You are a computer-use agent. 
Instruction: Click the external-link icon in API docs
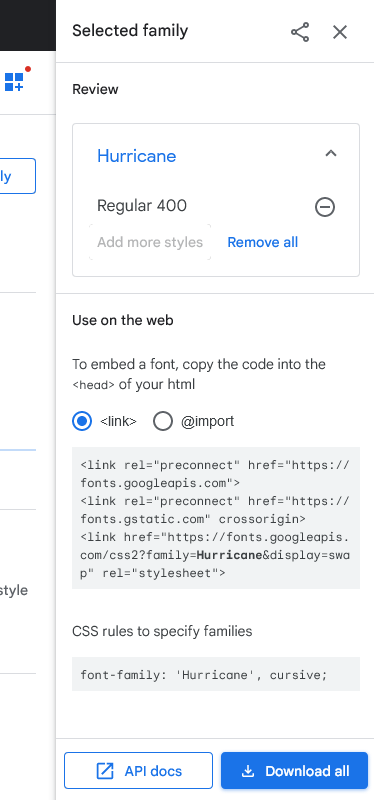point(105,770)
